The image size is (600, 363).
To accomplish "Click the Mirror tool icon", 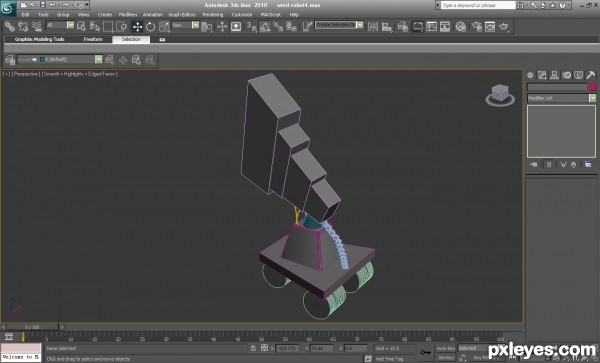I will click(373, 26).
